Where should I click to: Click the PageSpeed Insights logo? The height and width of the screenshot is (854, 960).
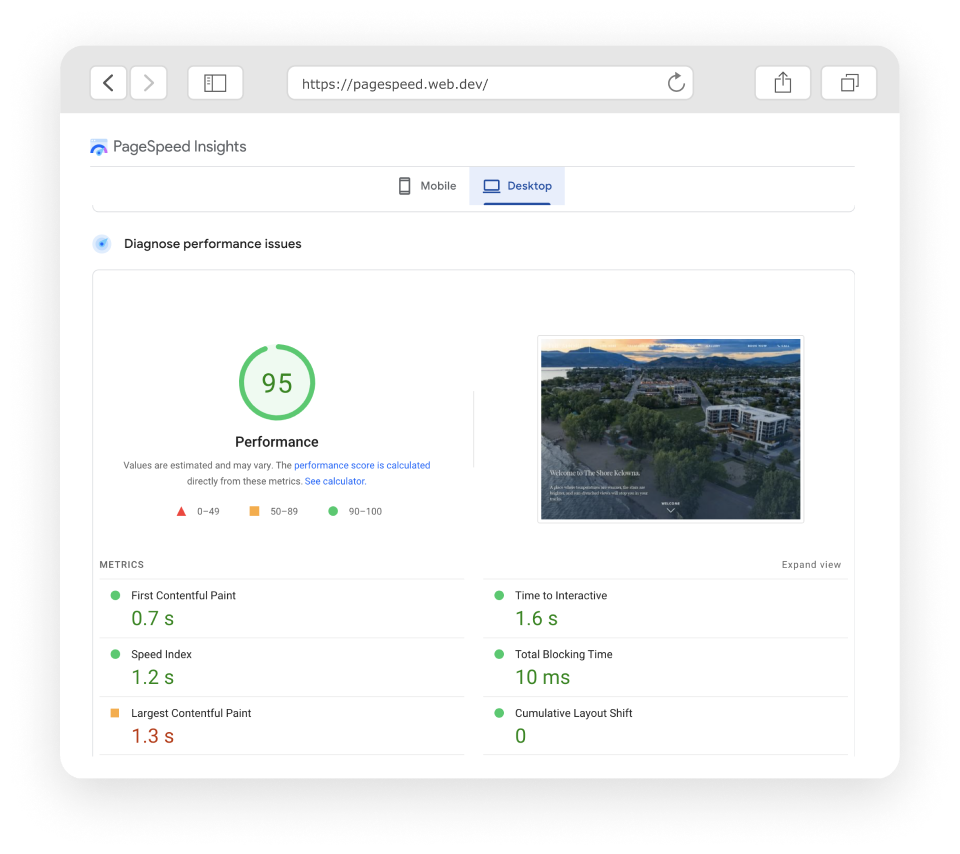[x=99, y=147]
